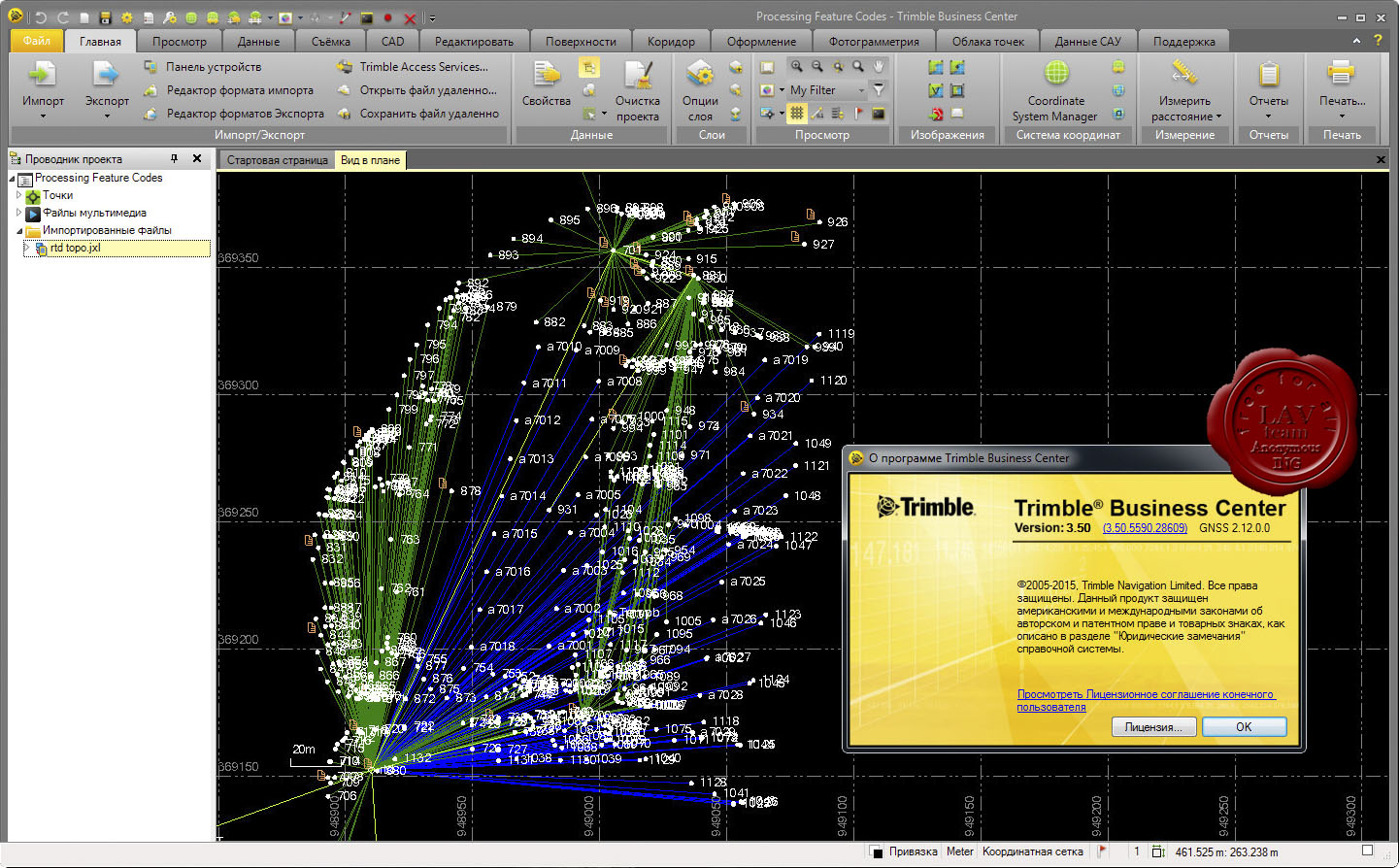The image size is (1399, 868).
Task: Close the Проводник проекта panel
Action: [x=197, y=158]
